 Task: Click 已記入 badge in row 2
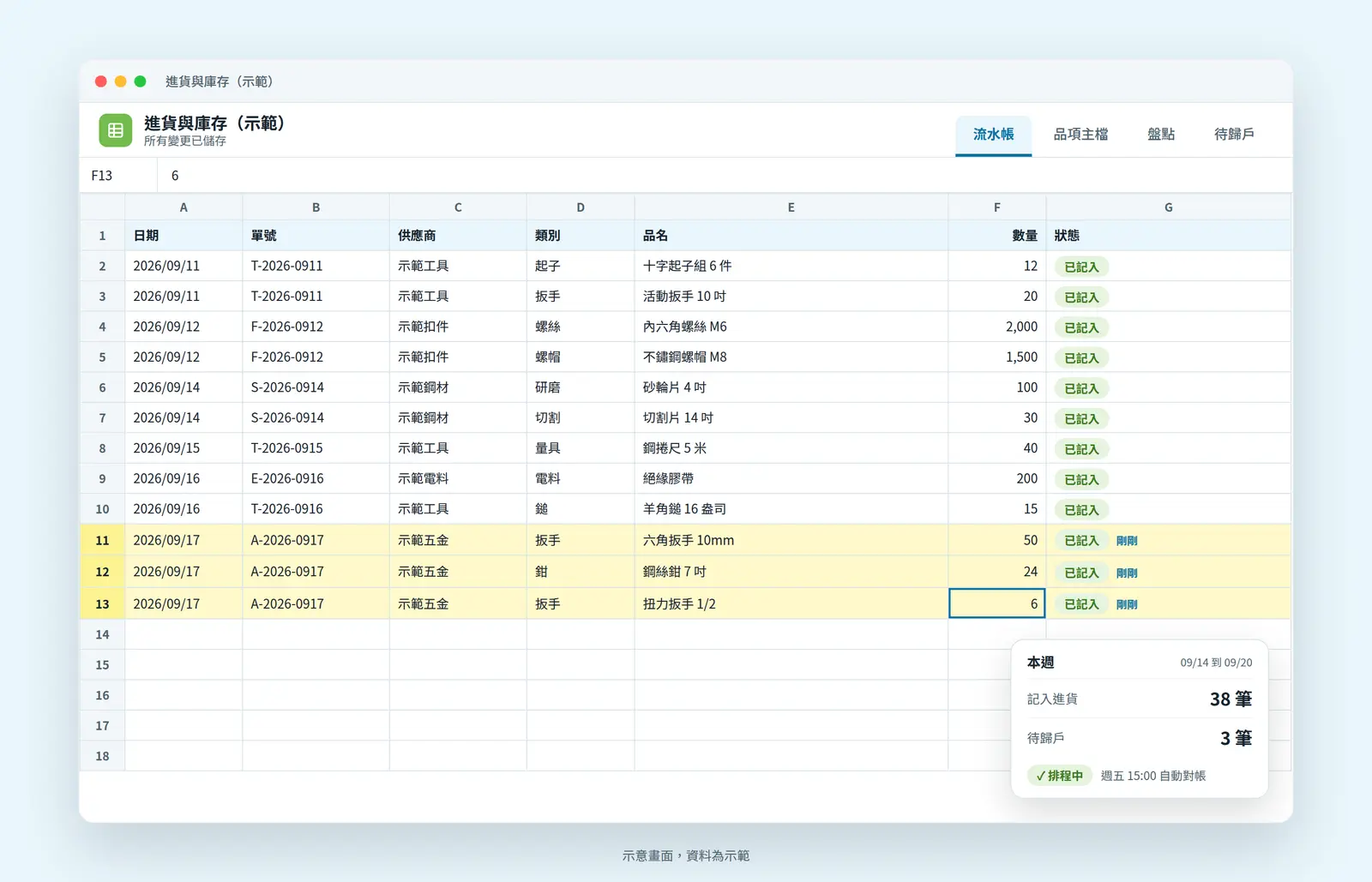pyautogui.click(x=1081, y=267)
